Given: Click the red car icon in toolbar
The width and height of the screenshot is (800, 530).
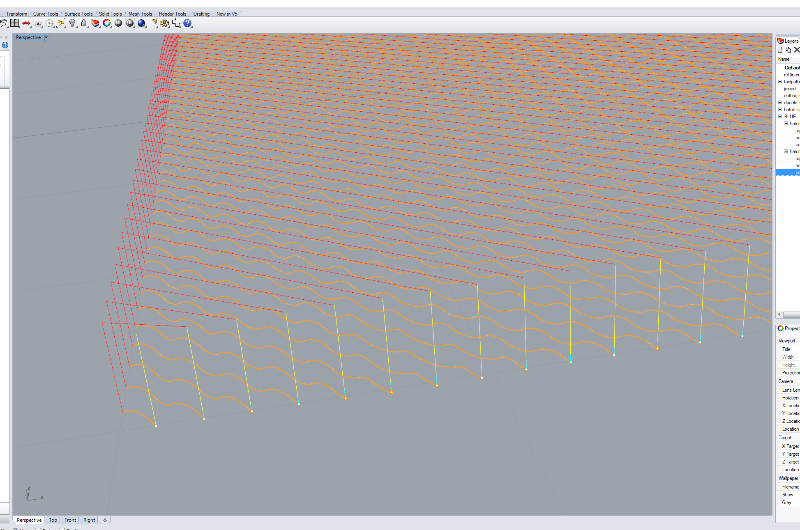Looking at the screenshot, I should (27, 23).
